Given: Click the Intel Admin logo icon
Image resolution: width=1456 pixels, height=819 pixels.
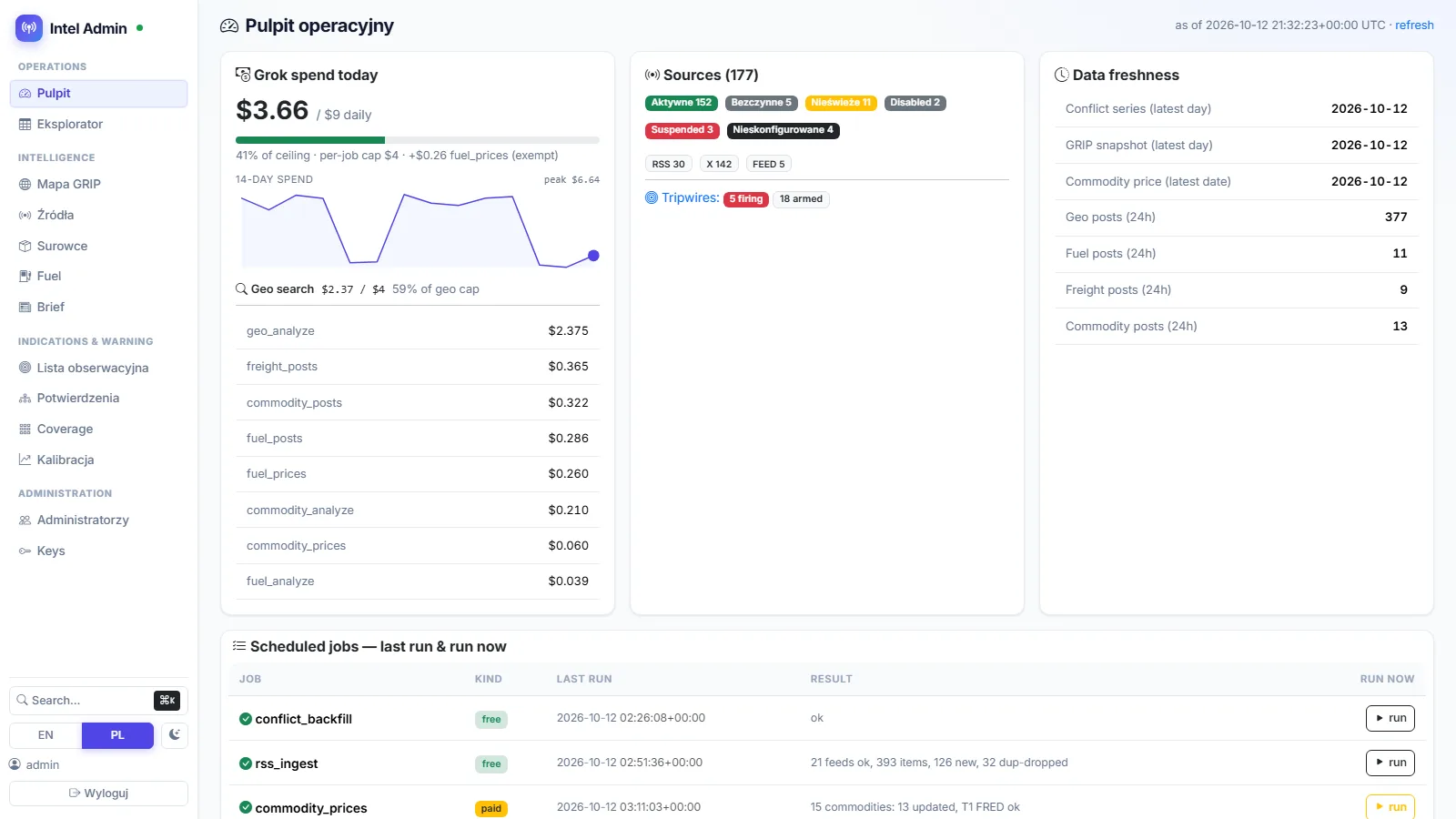Looking at the screenshot, I should [29, 28].
